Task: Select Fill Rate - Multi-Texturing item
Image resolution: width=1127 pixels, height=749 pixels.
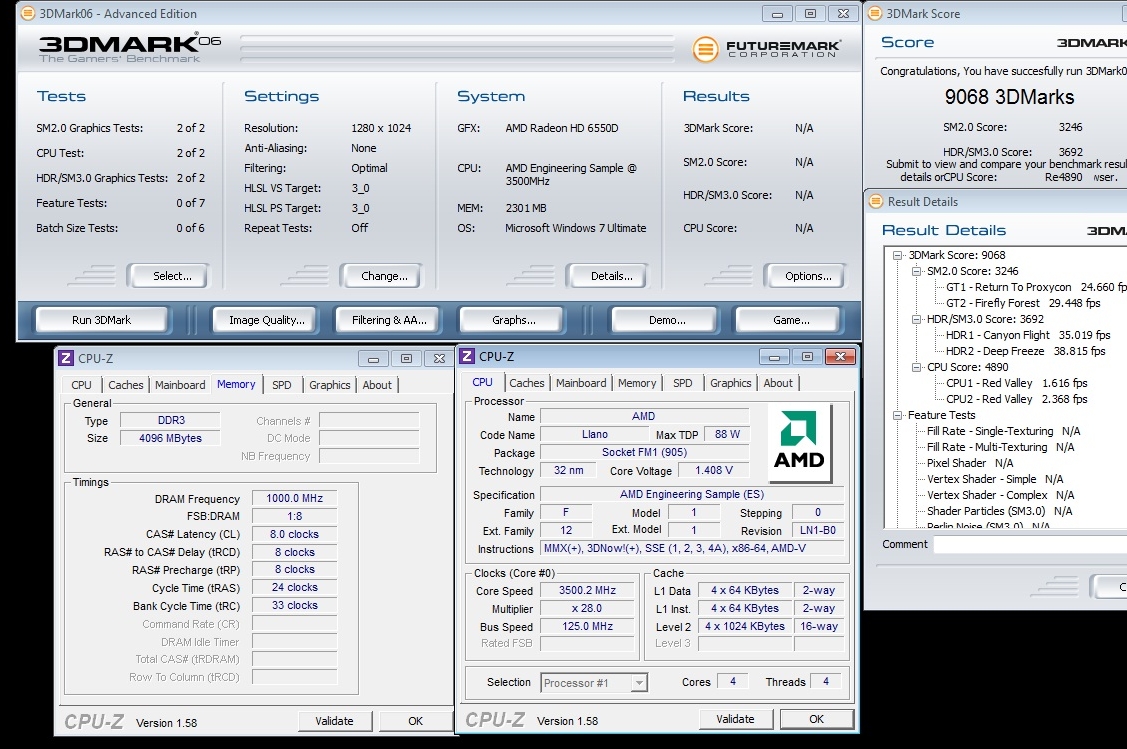Action: (x=1000, y=447)
